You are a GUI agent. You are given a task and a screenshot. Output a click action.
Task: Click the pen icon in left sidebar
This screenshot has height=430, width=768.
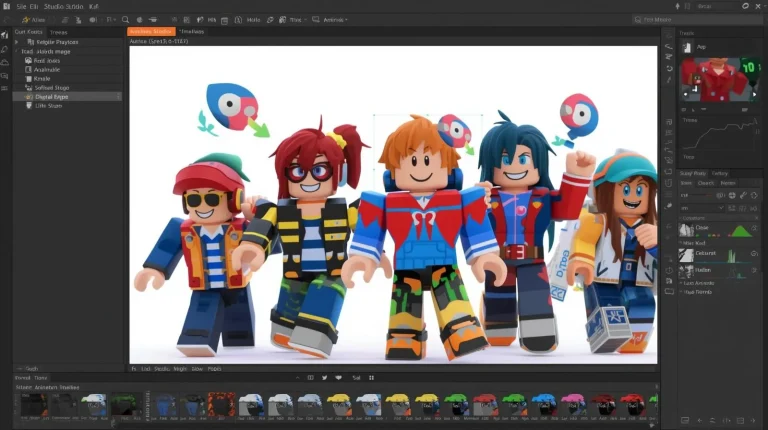[x=5, y=49]
